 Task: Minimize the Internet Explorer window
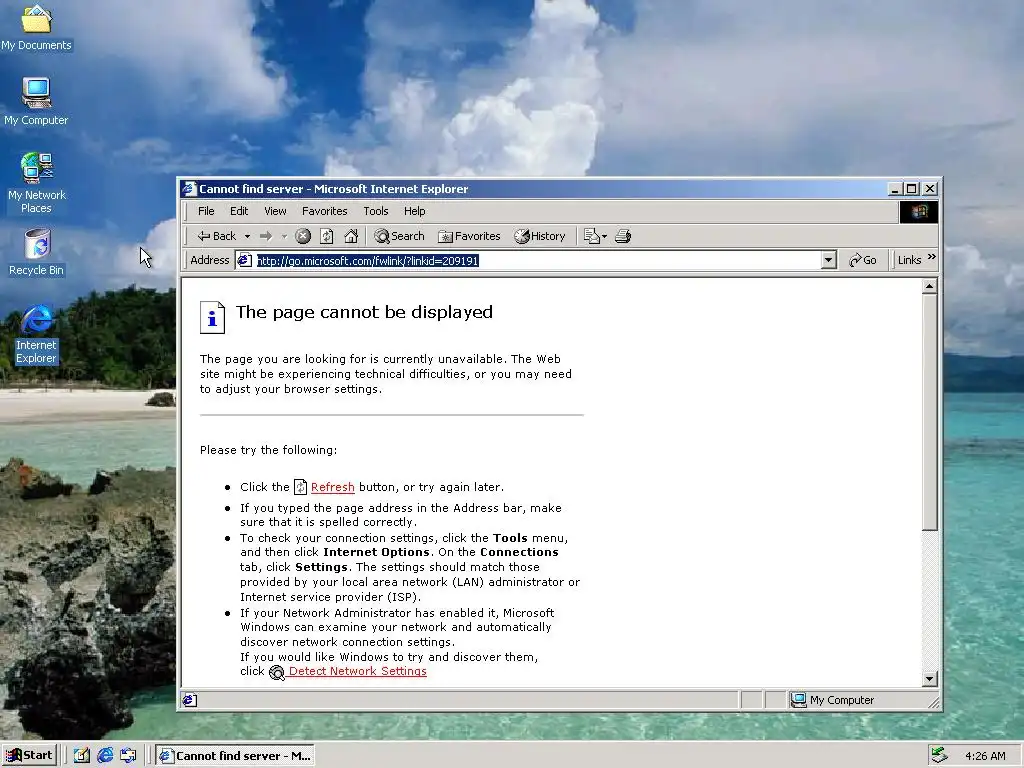895,189
